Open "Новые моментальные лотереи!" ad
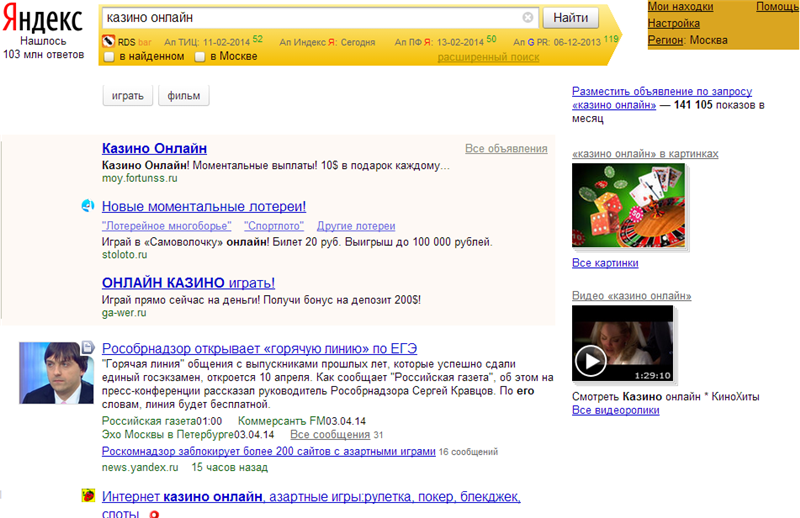 click(x=204, y=207)
